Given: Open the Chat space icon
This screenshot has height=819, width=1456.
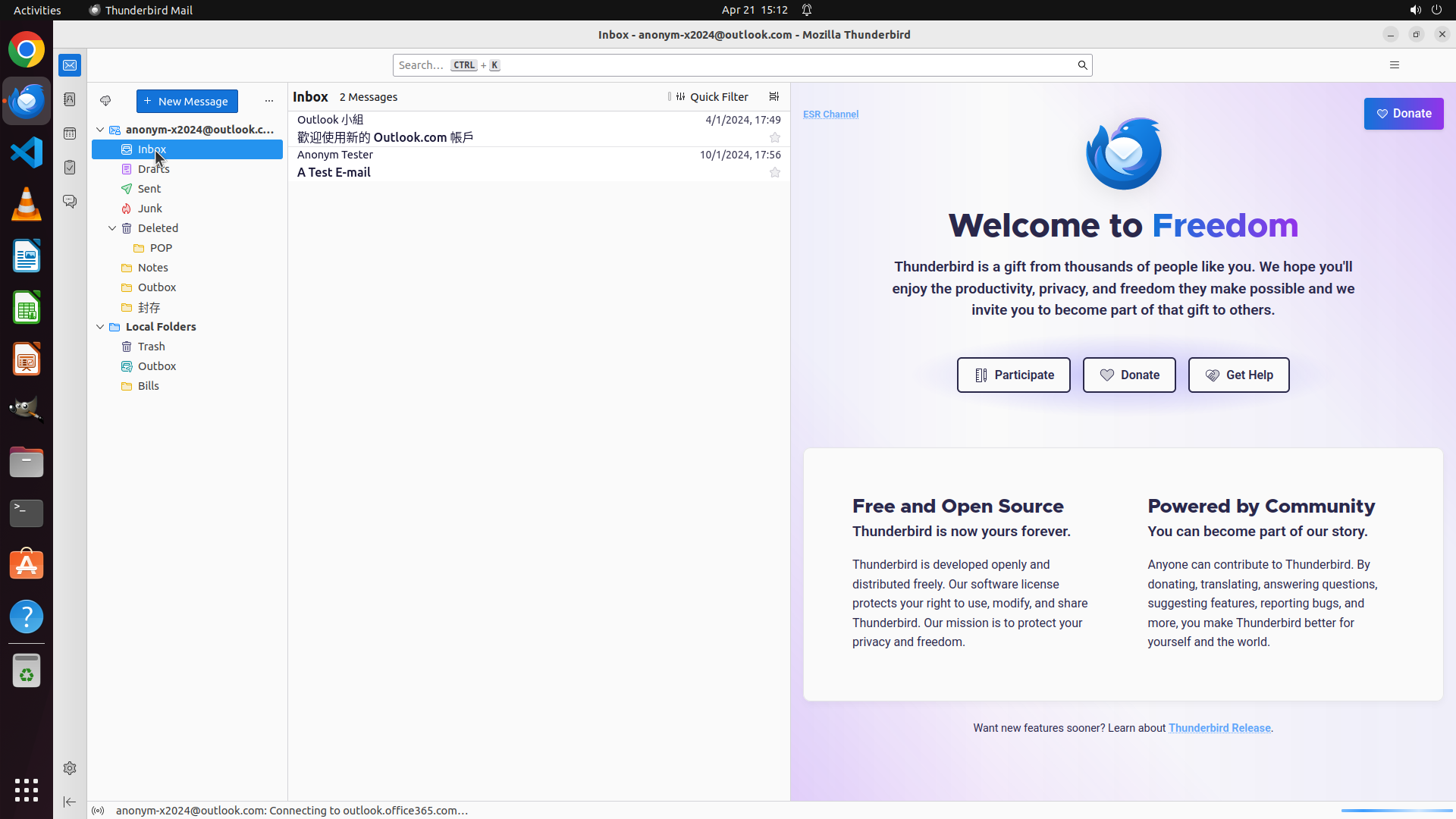Looking at the screenshot, I should coord(70,202).
